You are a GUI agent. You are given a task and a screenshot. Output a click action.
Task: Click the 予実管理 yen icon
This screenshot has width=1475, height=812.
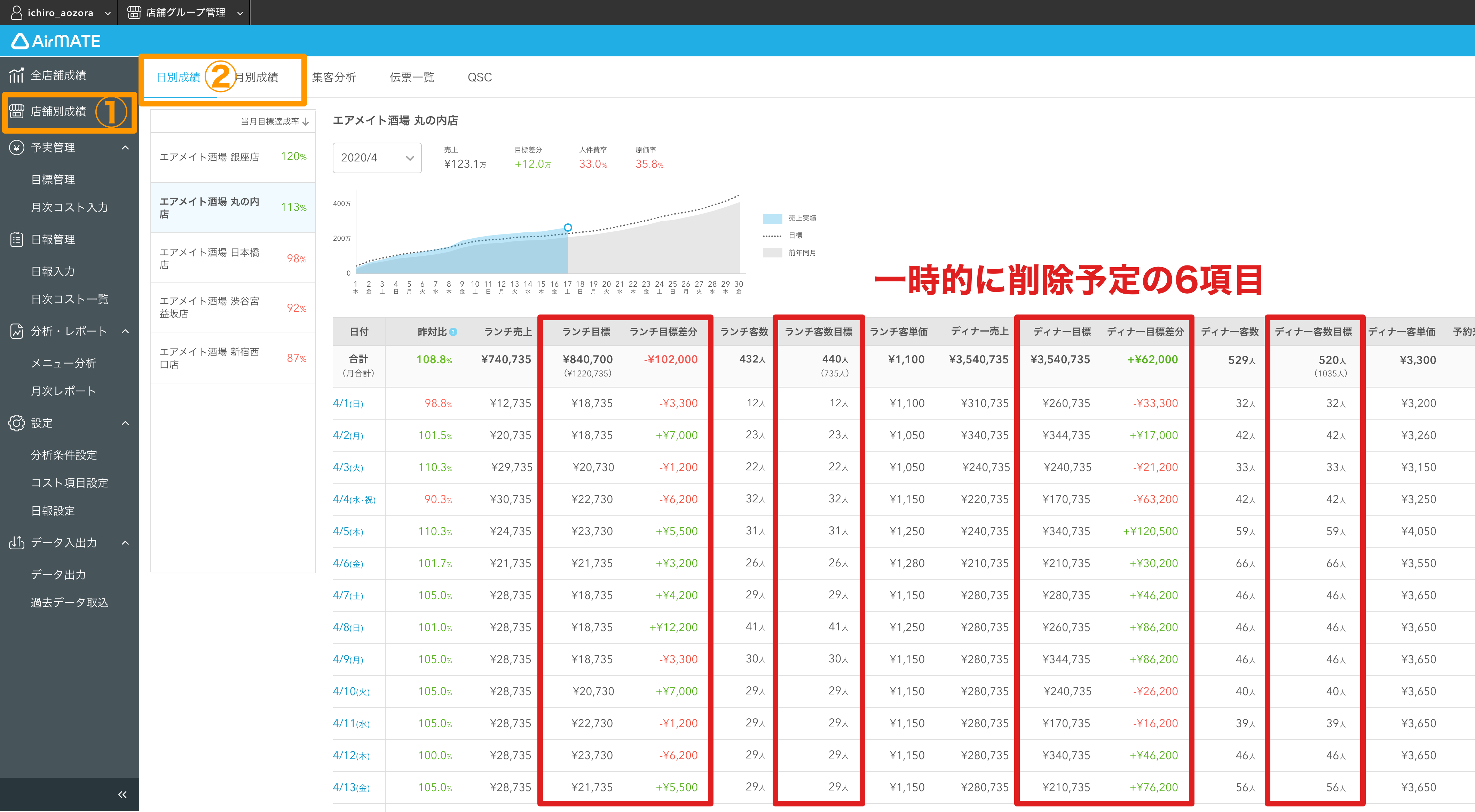pyautogui.click(x=17, y=148)
